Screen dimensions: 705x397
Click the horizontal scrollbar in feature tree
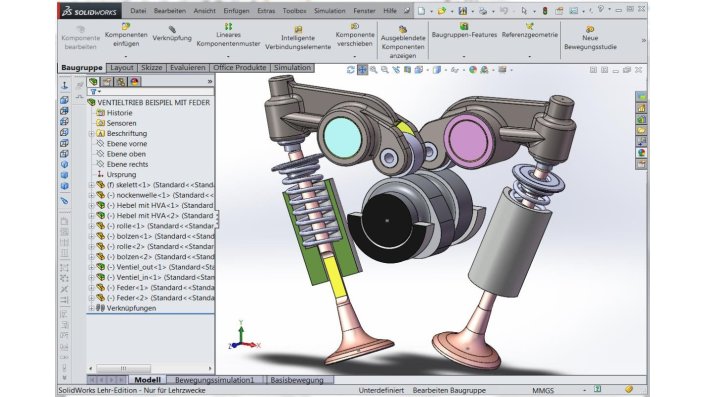(x=123, y=368)
